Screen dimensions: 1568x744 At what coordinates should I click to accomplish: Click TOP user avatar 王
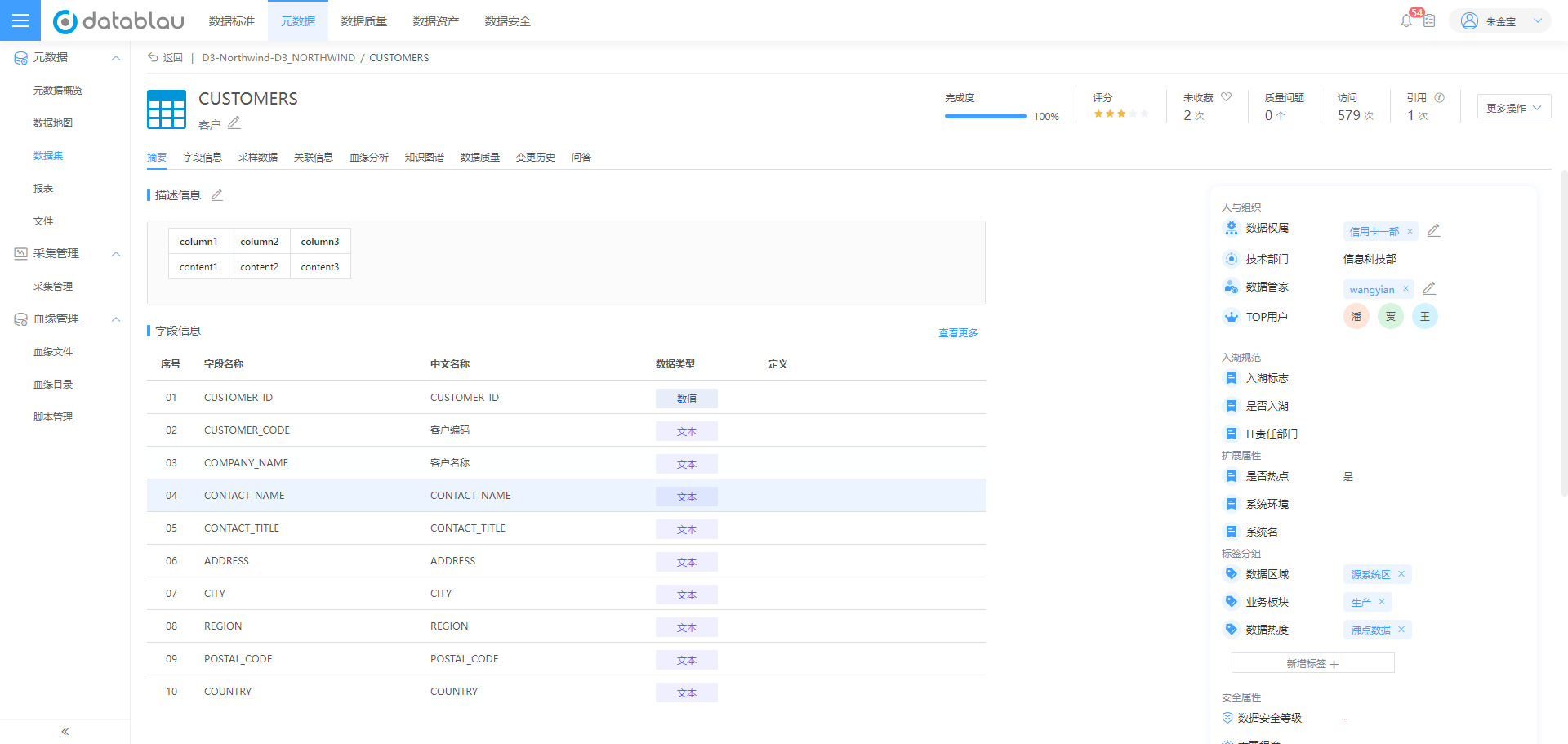coord(1425,316)
